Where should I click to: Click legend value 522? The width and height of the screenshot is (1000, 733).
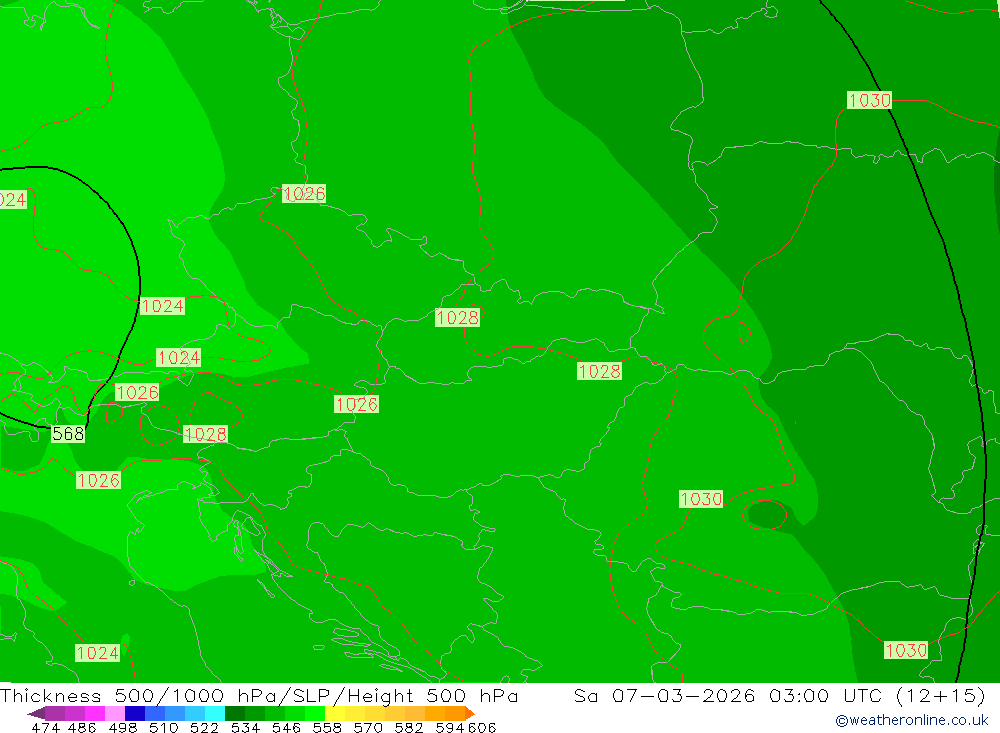204,727
